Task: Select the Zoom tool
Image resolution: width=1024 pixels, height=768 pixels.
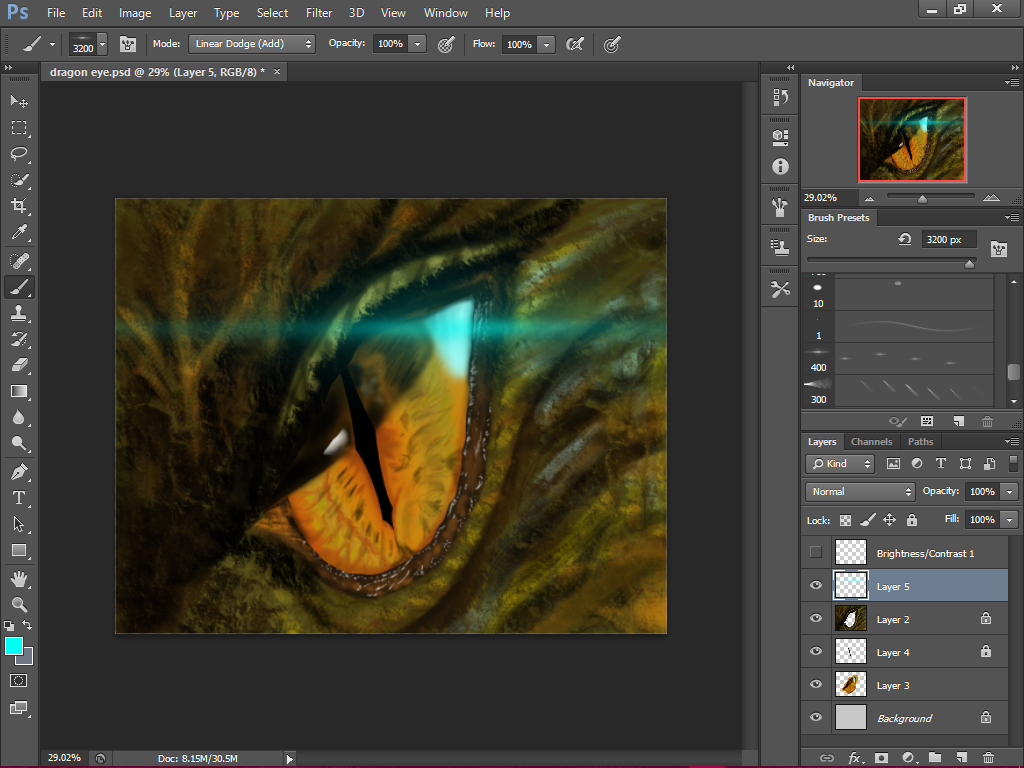Action: point(20,602)
